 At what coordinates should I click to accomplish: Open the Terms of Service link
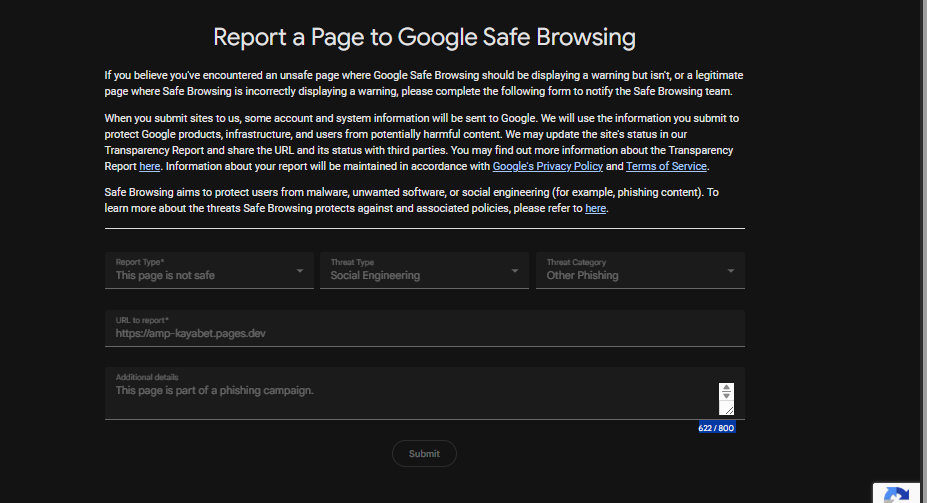click(x=666, y=167)
